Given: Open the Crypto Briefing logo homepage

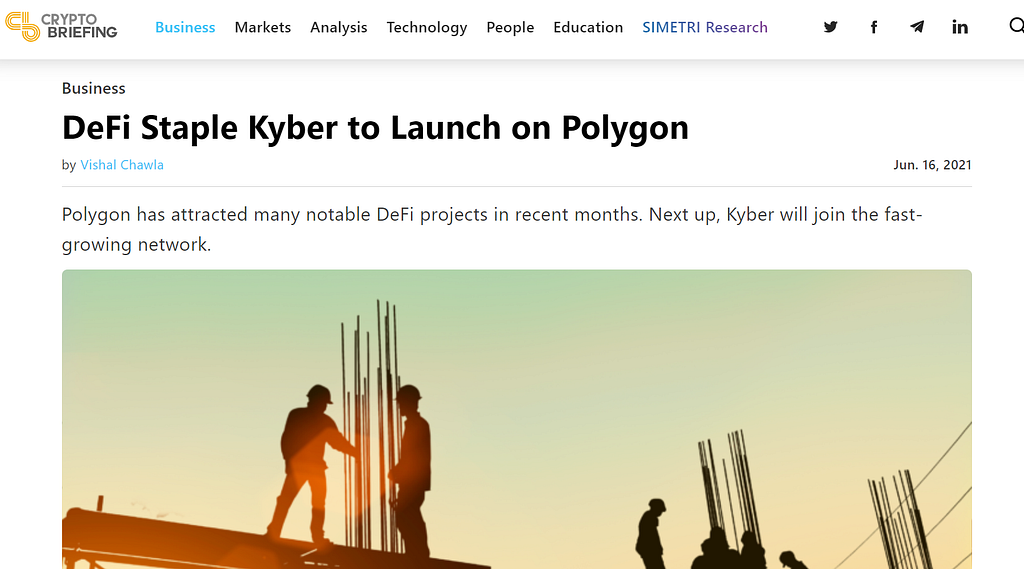Looking at the screenshot, I should coord(61,27).
